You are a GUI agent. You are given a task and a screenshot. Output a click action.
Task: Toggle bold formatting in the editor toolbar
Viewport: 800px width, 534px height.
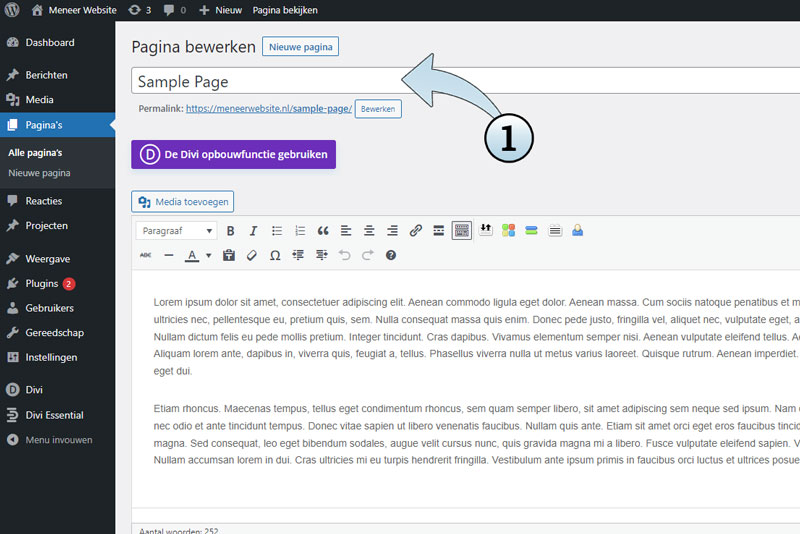[x=231, y=231]
